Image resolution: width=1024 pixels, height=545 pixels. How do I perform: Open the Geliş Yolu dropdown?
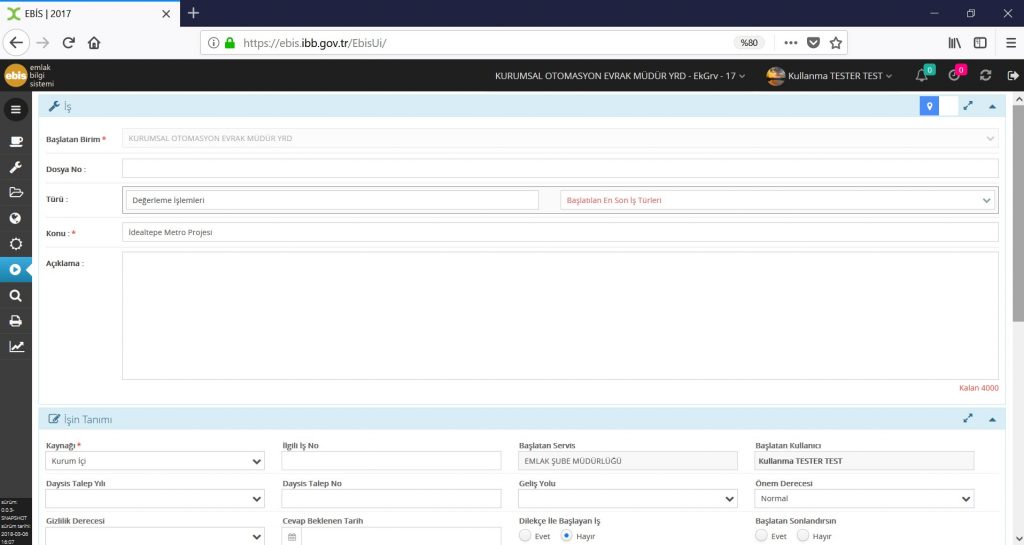click(x=628, y=499)
